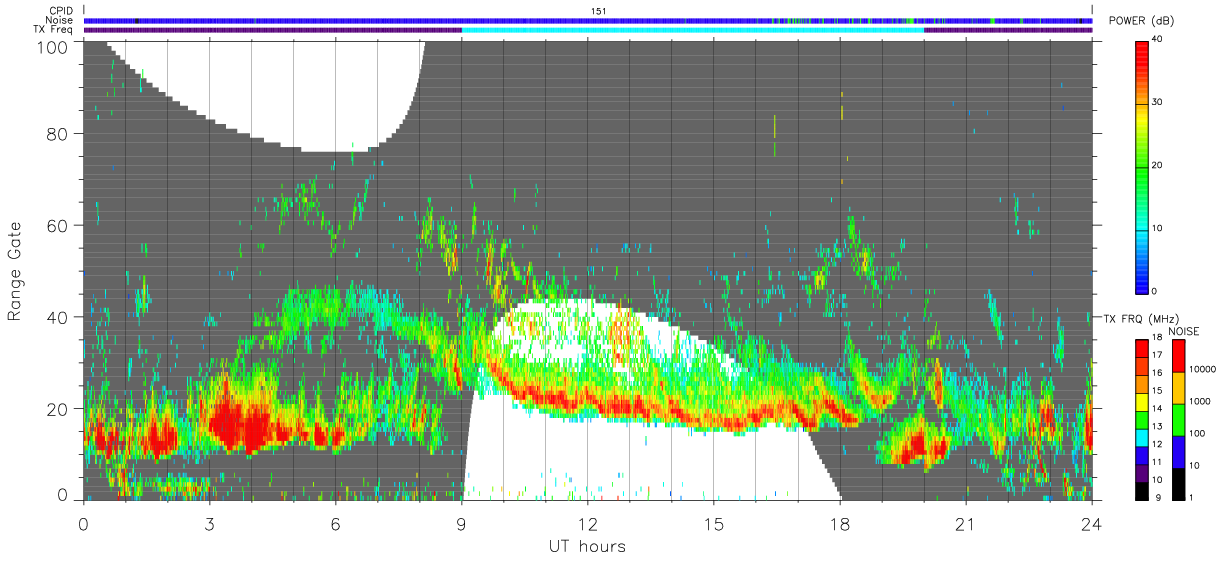Click the POWER gradient colorbar
This screenshot has width=1228, height=567.
pyautogui.click(x=1141, y=166)
